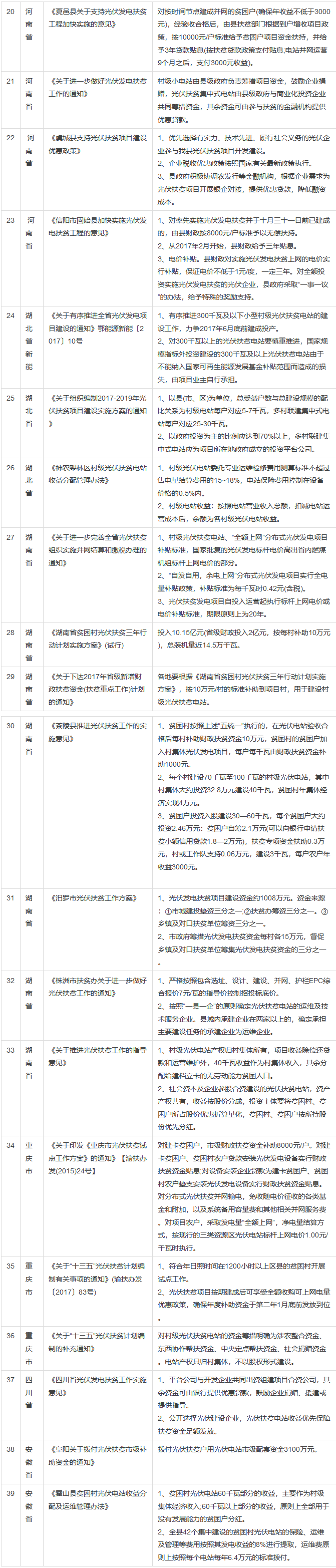Viewport: 336px width, 1568px height.
Task: Click row number 33 cell
Action: 11,1050
